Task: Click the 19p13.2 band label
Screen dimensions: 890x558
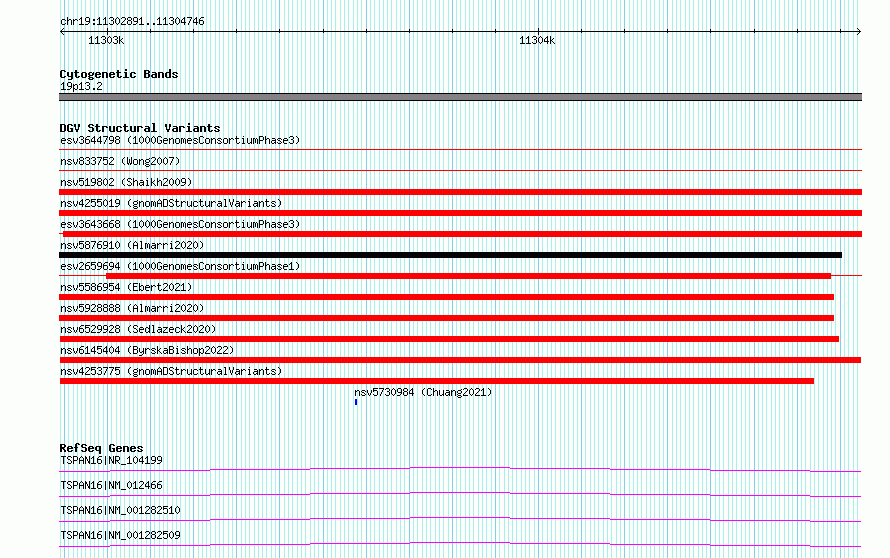Action: (x=81, y=86)
